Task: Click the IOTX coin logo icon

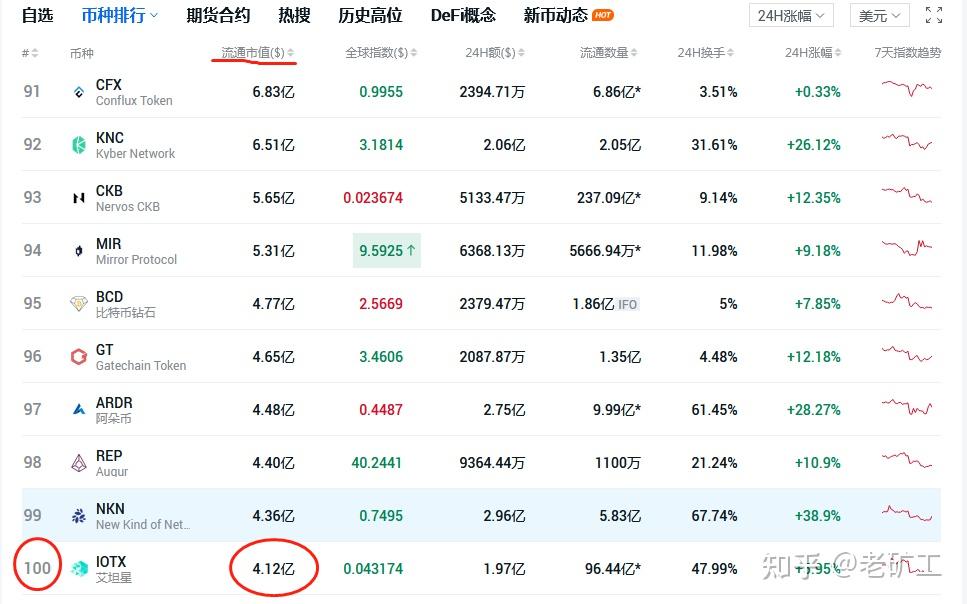Action: click(79, 569)
